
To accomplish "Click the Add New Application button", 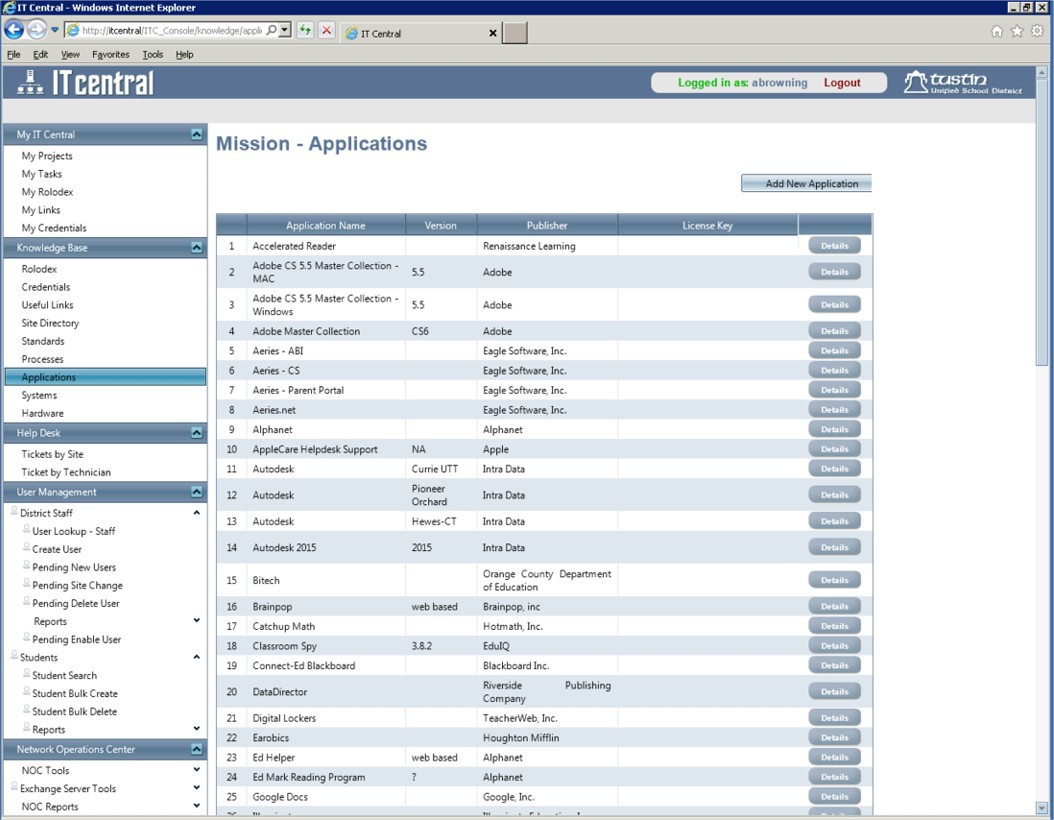I will (x=806, y=183).
